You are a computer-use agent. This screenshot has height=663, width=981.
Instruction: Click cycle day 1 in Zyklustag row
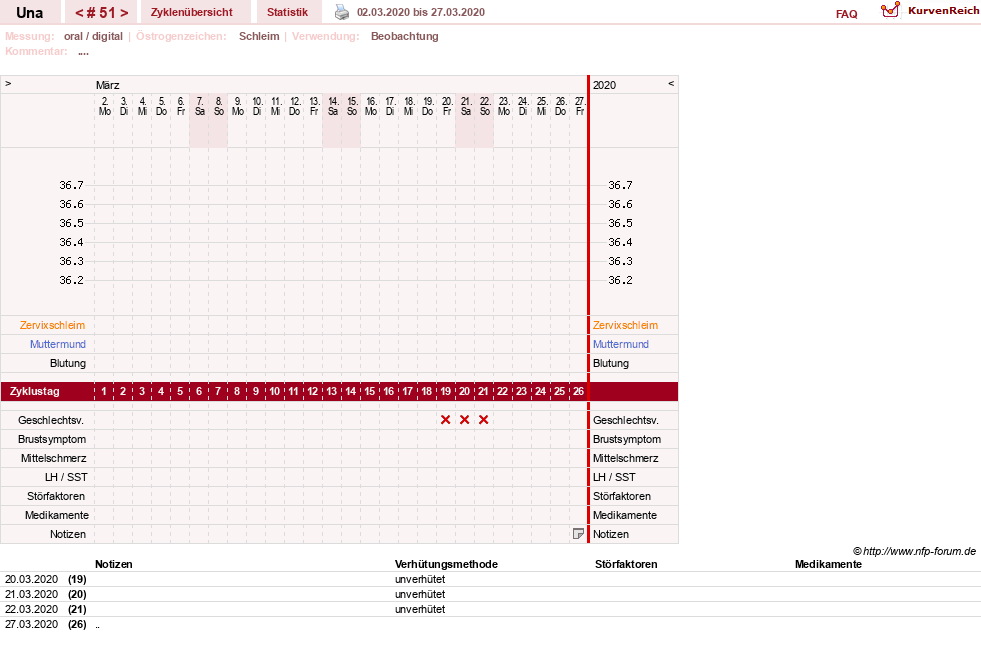pyautogui.click(x=104, y=392)
